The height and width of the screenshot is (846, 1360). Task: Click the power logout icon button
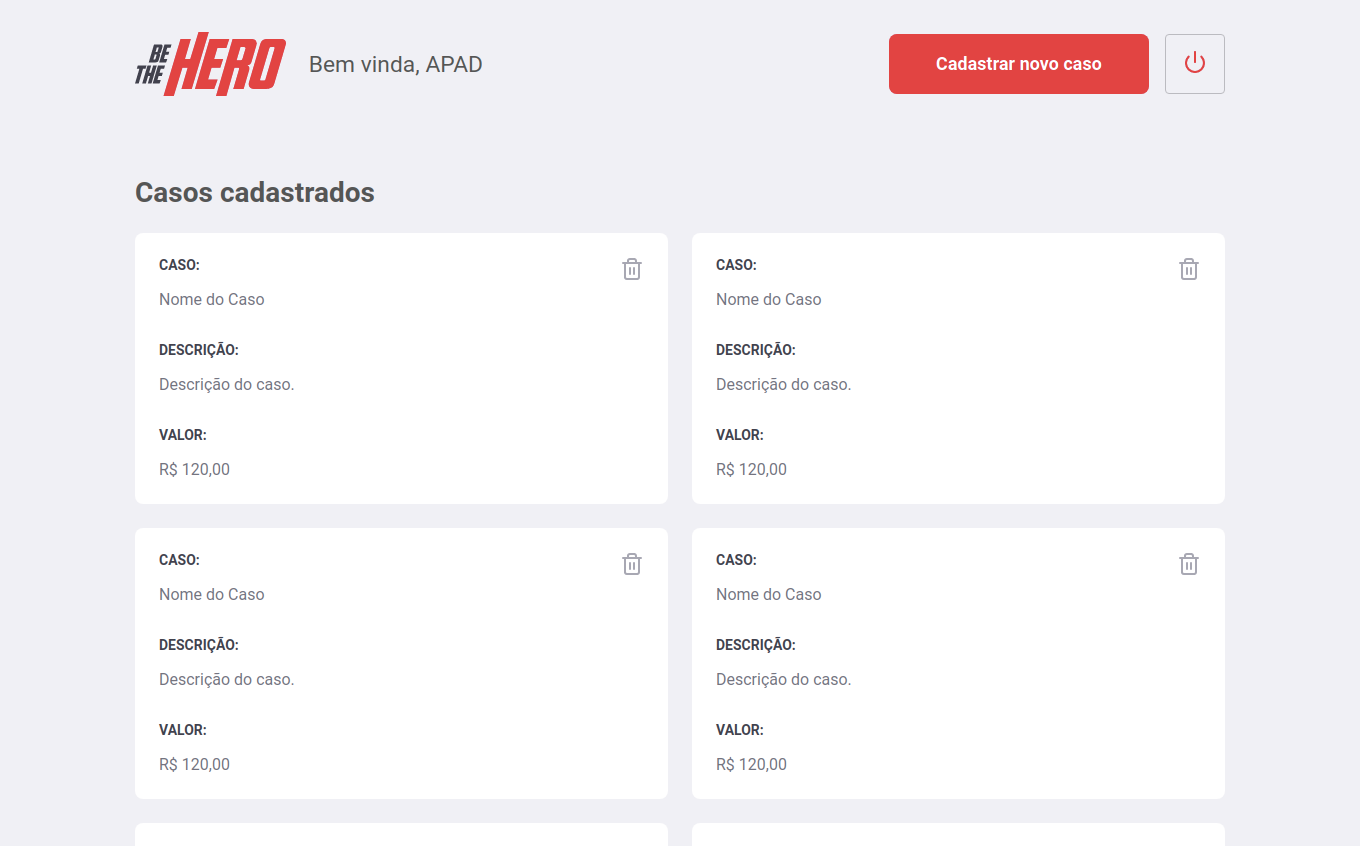(x=1195, y=64)
